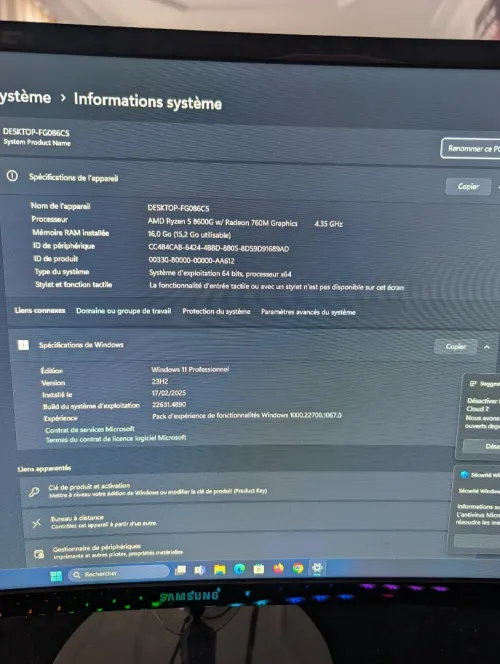Copy the Windows specifications with Copier
The width and height of the screenshot is (500, 664).
point(456,346)
